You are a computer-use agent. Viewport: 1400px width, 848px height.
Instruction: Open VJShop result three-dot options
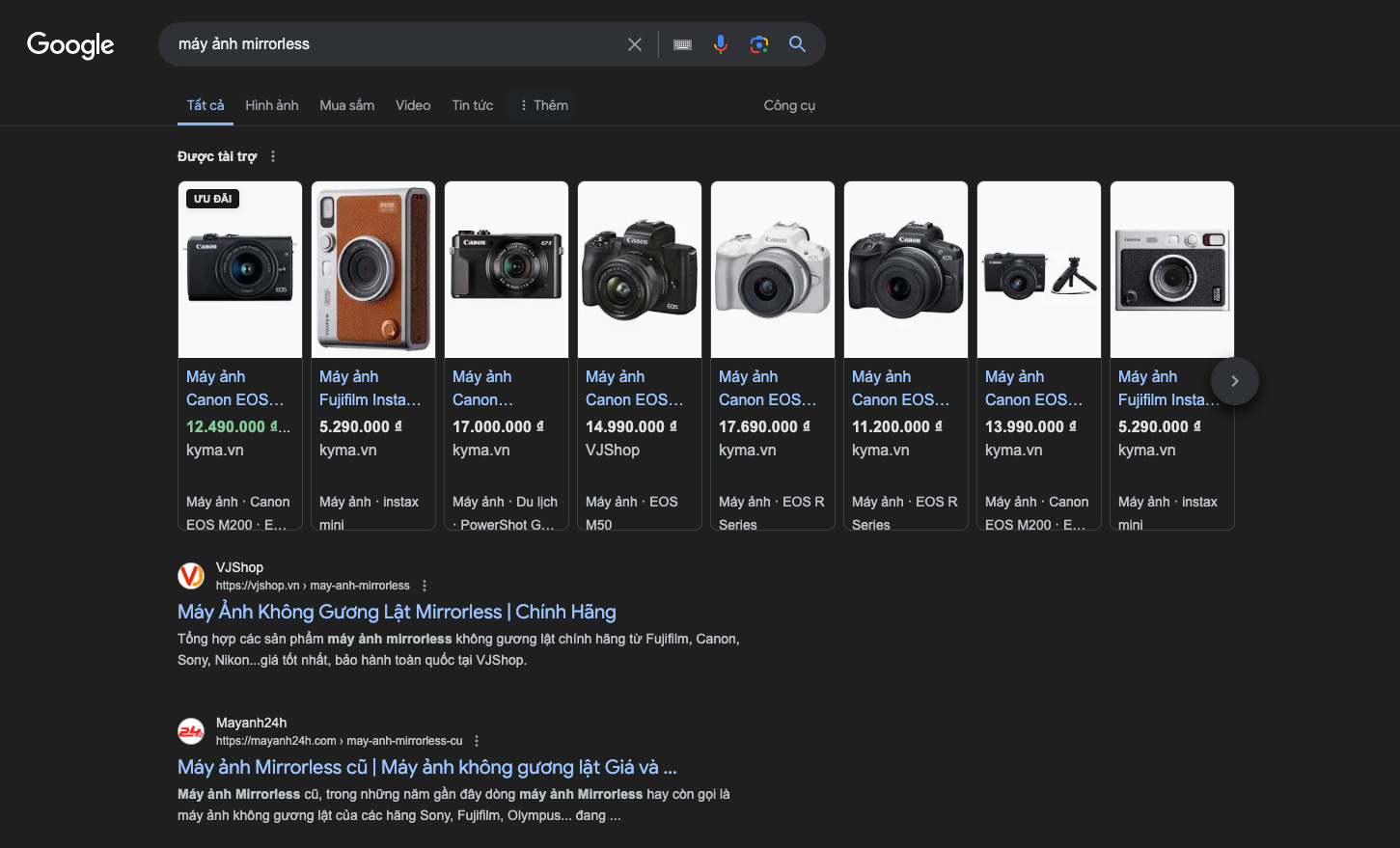click(x=425, y=586)
